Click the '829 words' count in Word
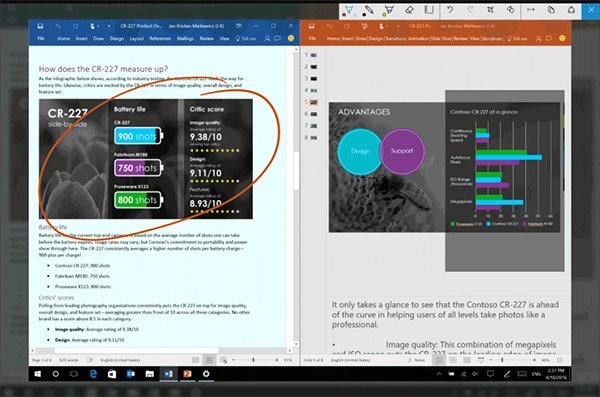600x397 pixels. (68, 360)
